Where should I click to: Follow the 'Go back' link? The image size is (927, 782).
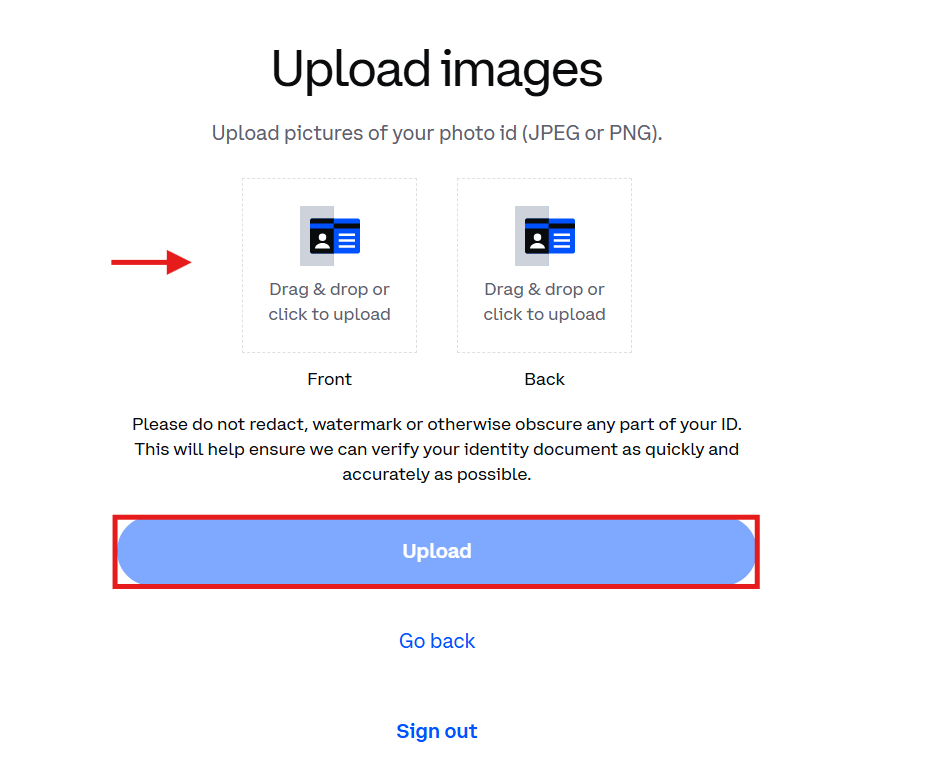pos(437,641)
